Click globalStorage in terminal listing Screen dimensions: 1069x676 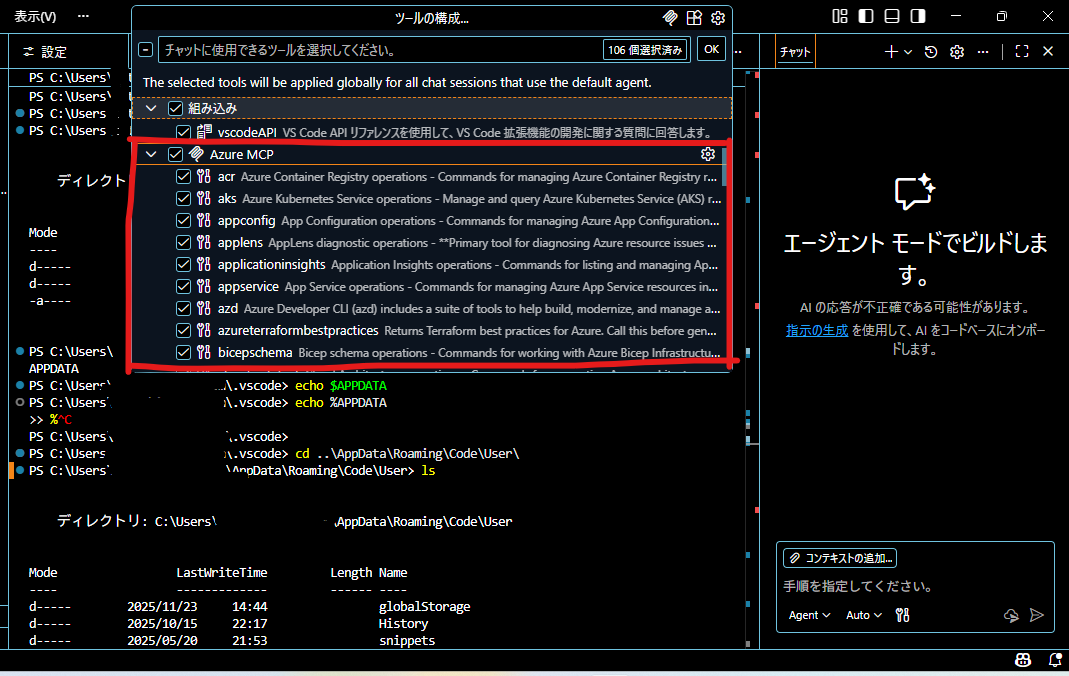pos(424,606)
